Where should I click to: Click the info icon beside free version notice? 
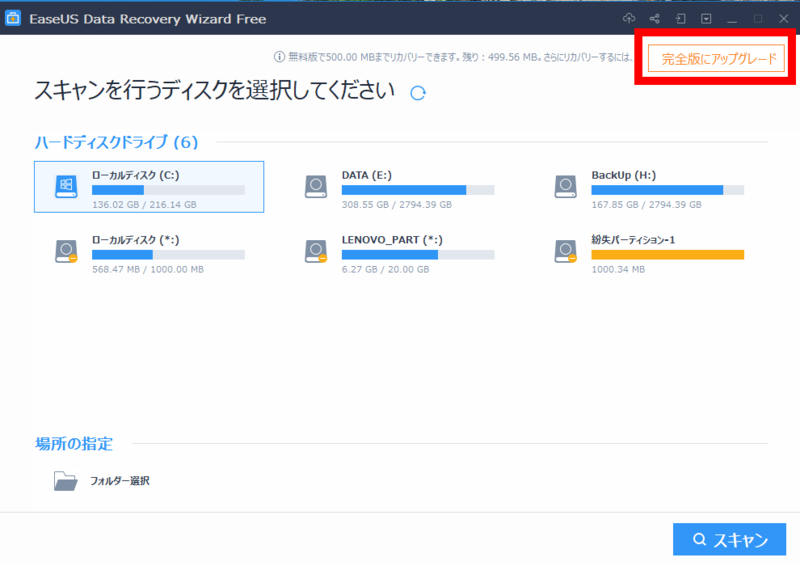(279, 57)
